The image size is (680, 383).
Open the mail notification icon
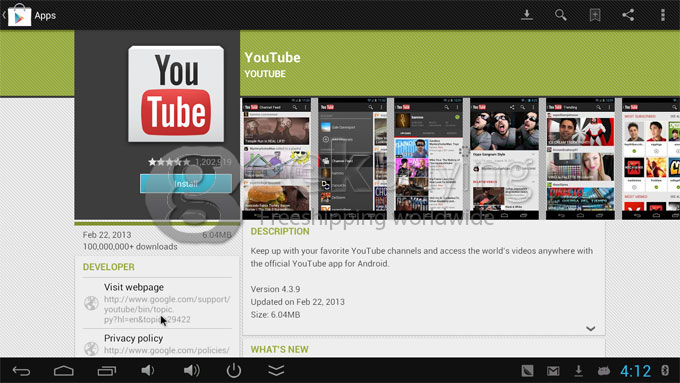[553, 371]
